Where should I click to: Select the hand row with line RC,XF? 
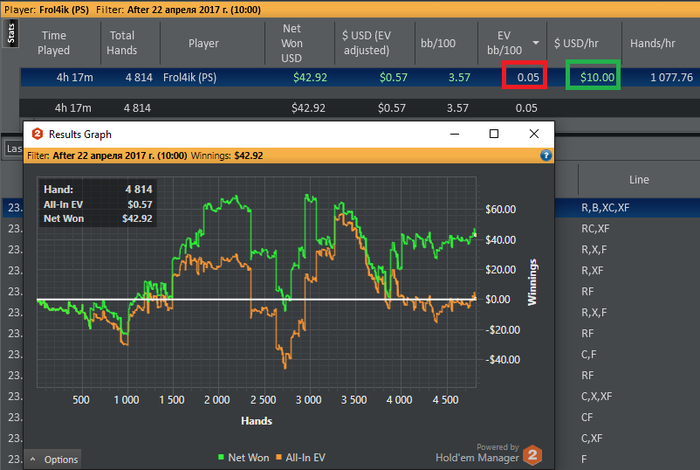point(627,229)
